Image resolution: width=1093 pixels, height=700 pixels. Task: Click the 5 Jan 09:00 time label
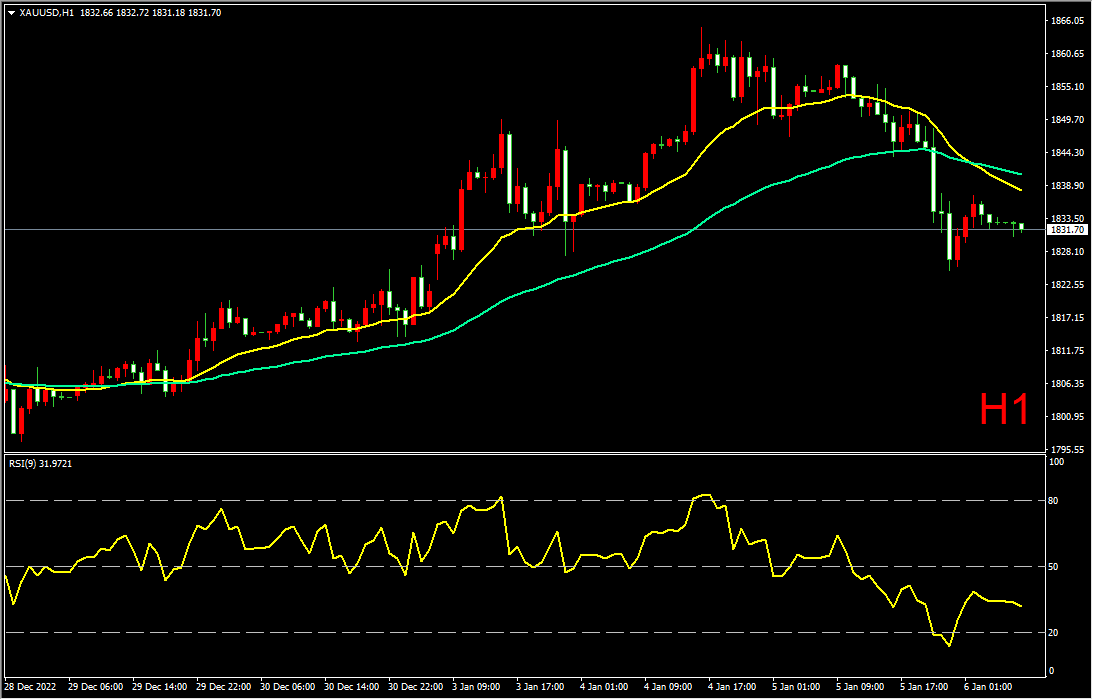(861, 687)
